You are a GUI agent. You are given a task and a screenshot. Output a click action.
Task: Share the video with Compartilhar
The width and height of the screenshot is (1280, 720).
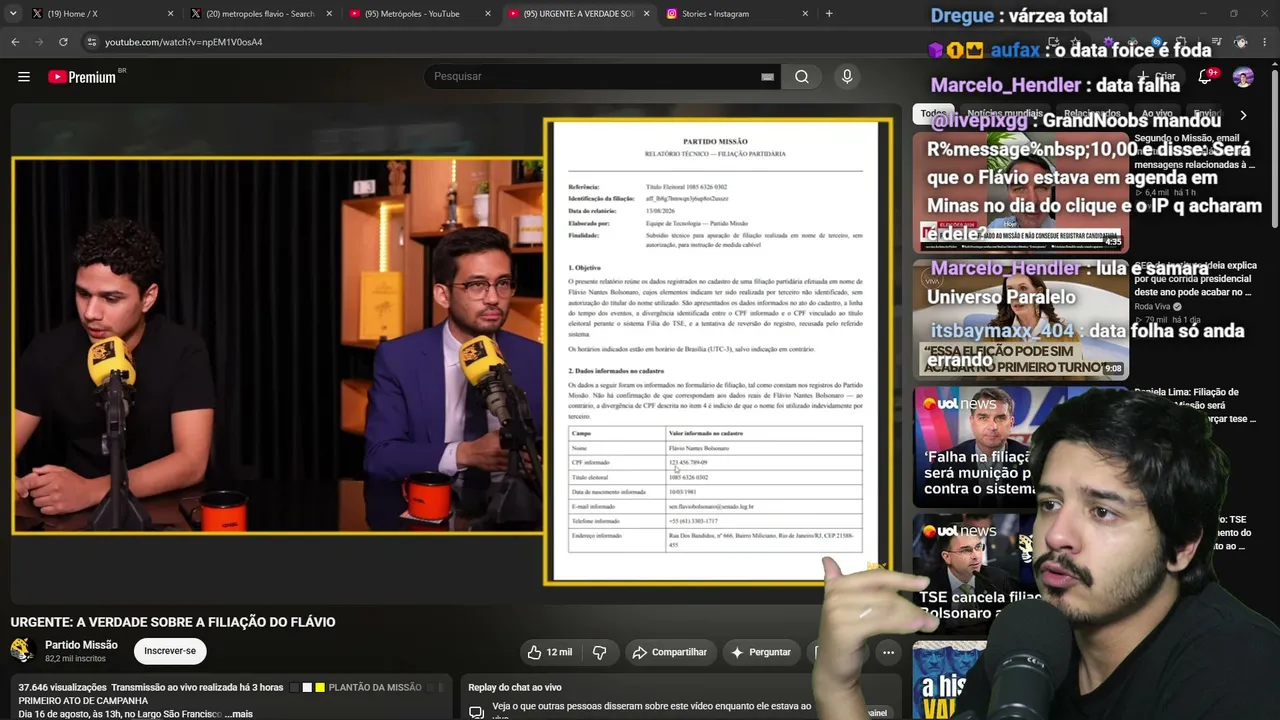click(670, 652)
